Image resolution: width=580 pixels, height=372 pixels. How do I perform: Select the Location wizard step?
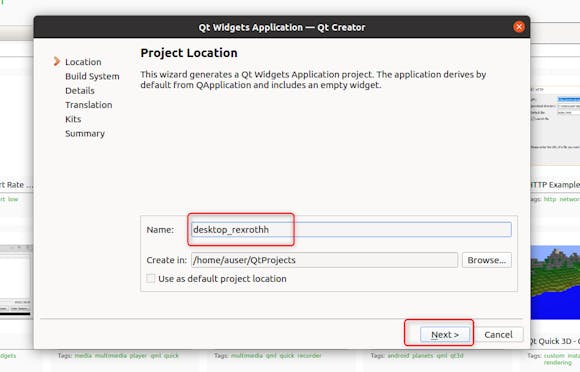[83, 62]
